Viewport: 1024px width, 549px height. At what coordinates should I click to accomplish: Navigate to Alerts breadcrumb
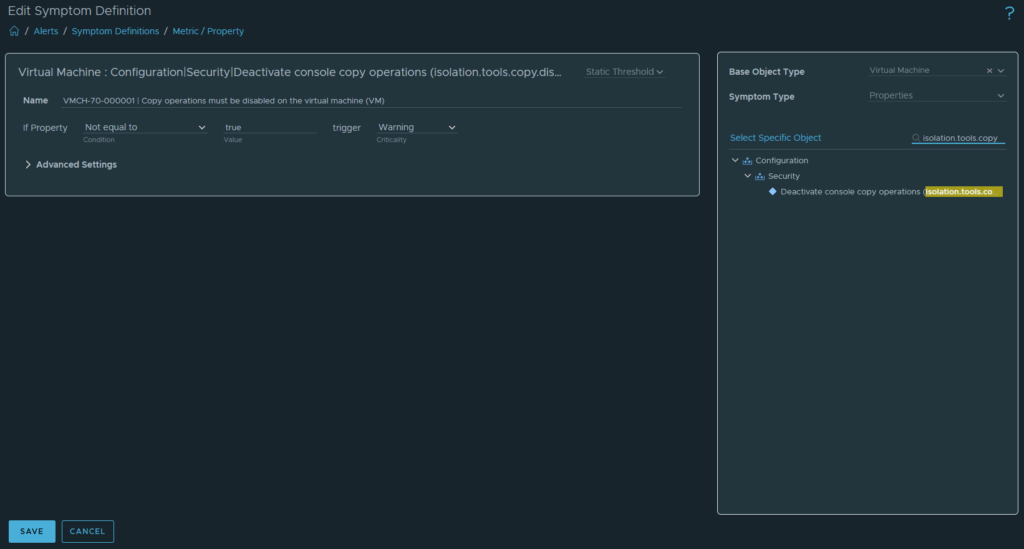46,31
